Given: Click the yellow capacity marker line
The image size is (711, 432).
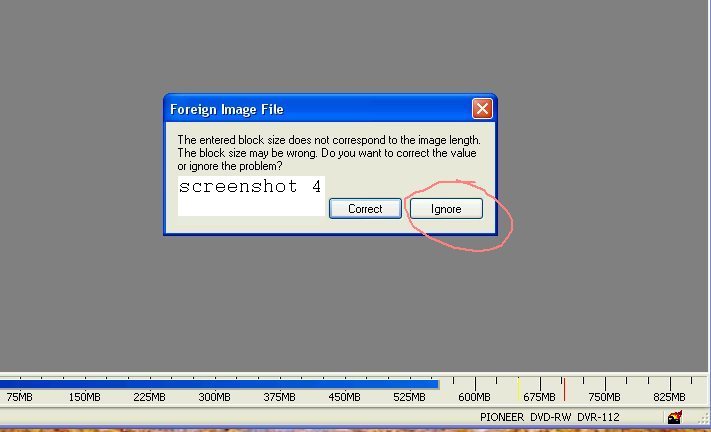Looking at the screenshot, I should point(519,390).
